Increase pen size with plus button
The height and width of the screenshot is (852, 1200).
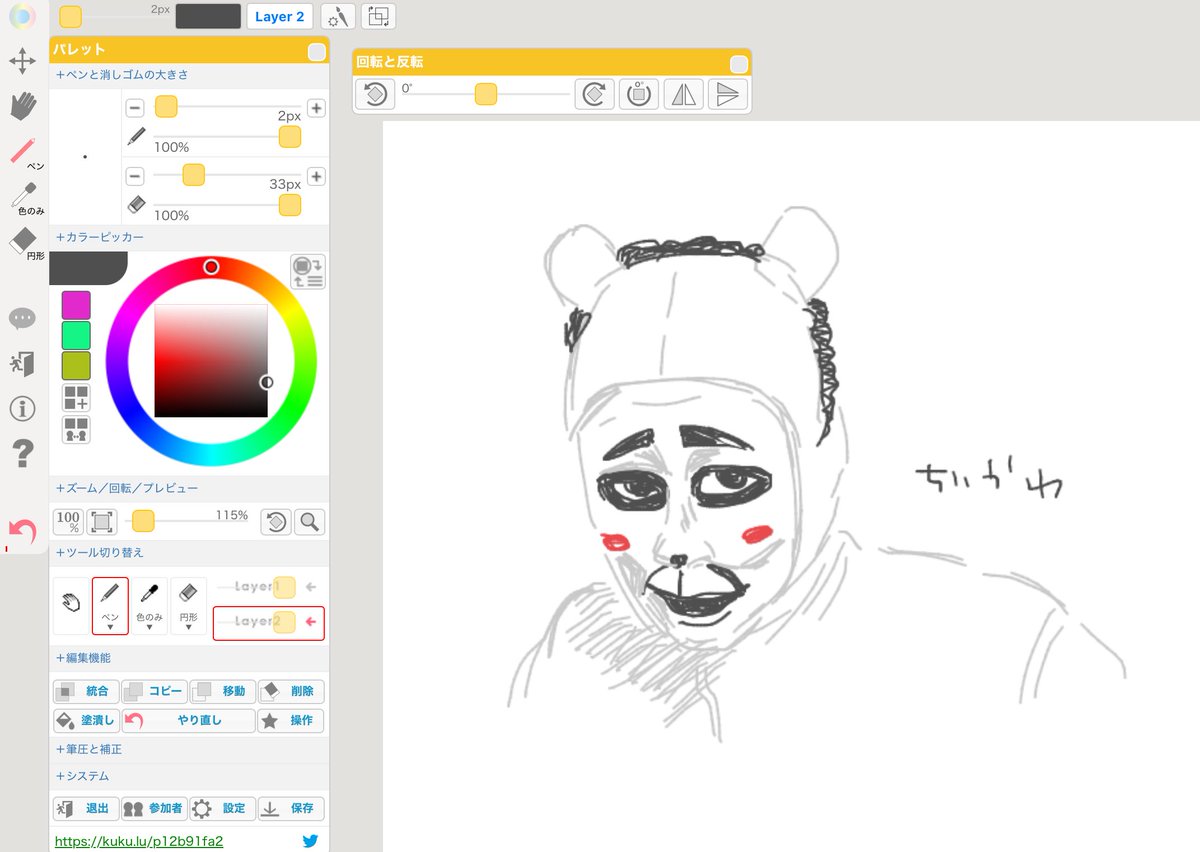point(316,108)
